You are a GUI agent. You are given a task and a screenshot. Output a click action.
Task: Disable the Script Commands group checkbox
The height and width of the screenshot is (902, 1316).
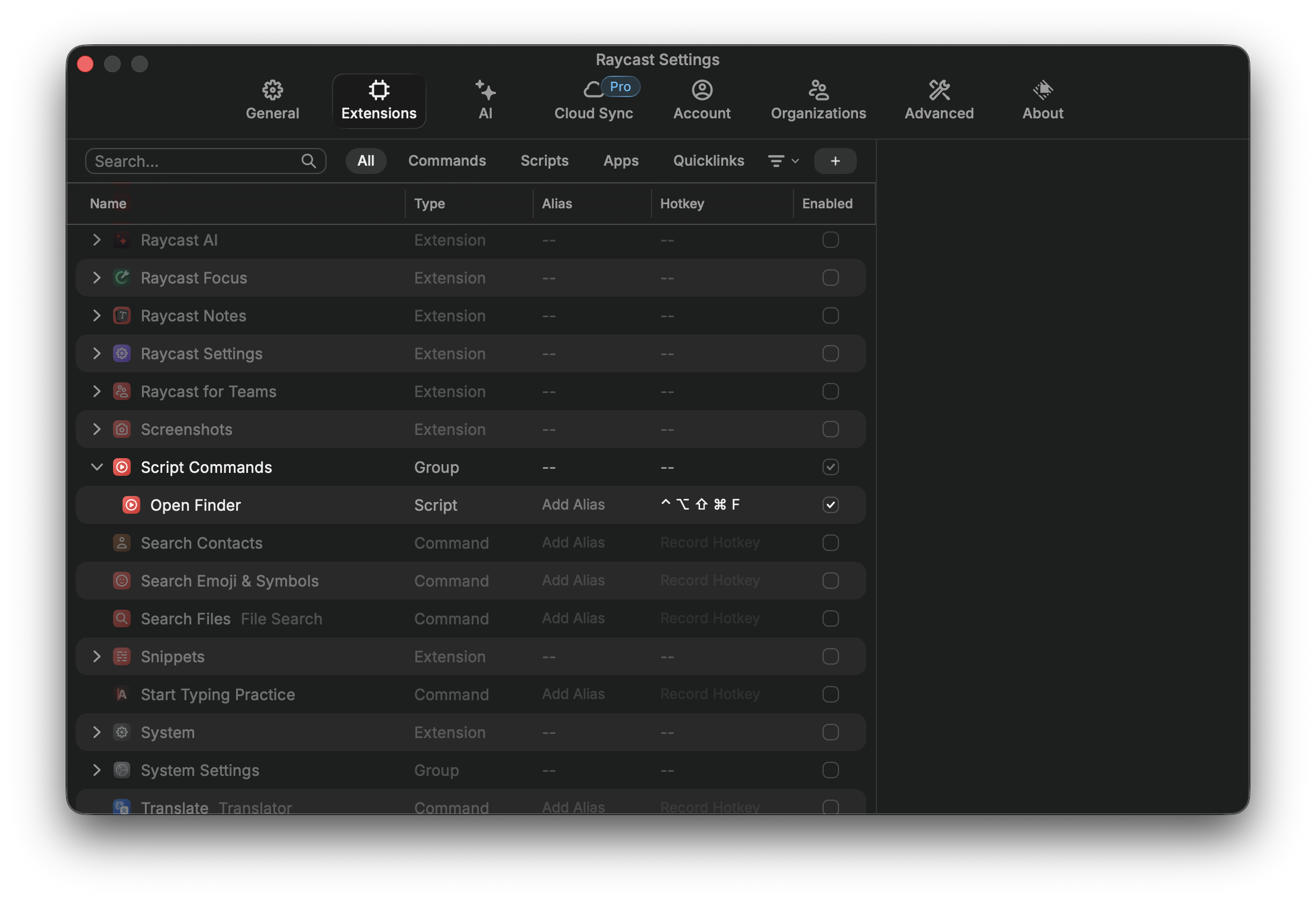[830, 467]
